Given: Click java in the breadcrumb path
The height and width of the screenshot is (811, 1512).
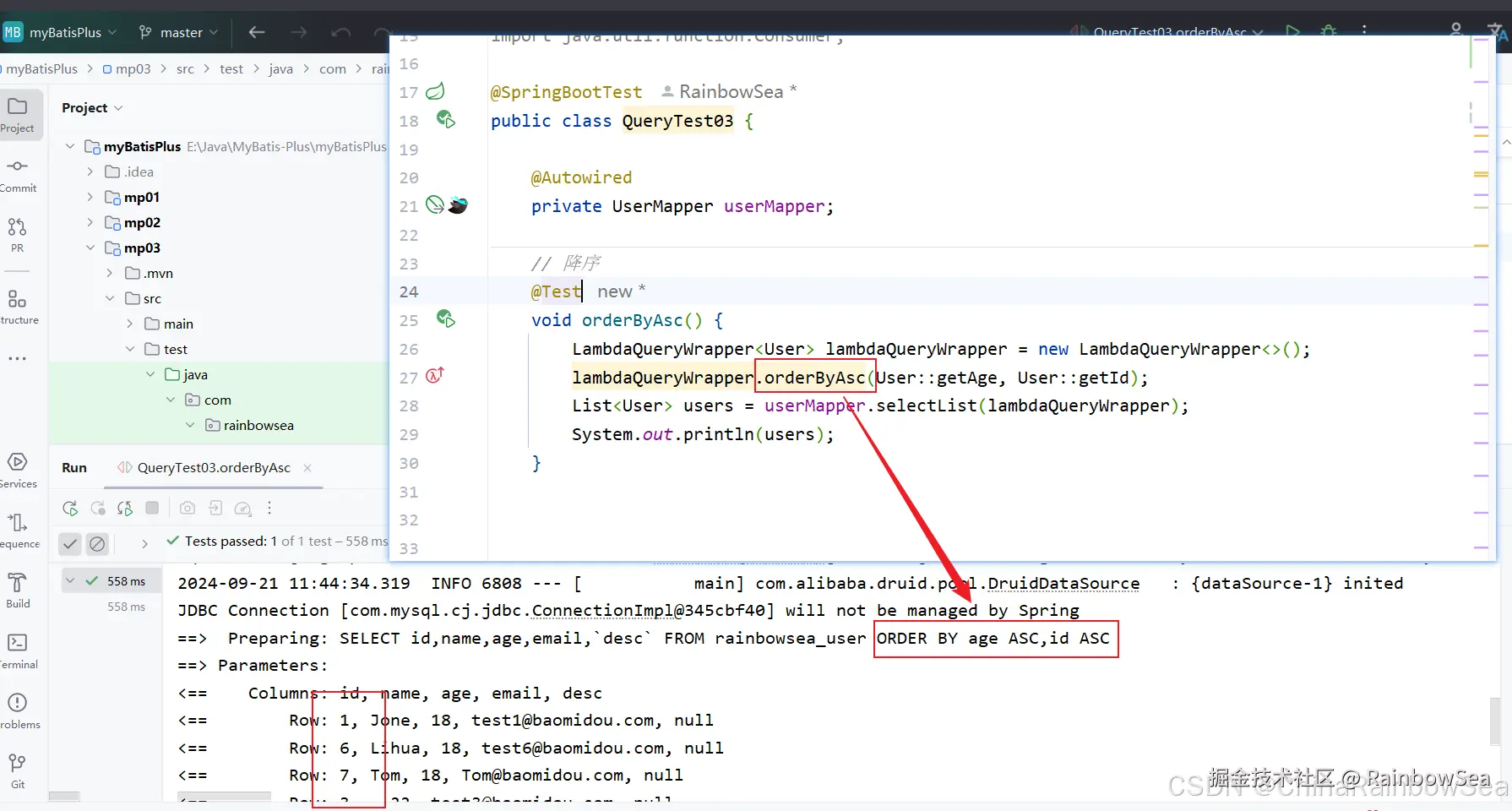Looking at the screenshot, I should (x=281, y=69).
